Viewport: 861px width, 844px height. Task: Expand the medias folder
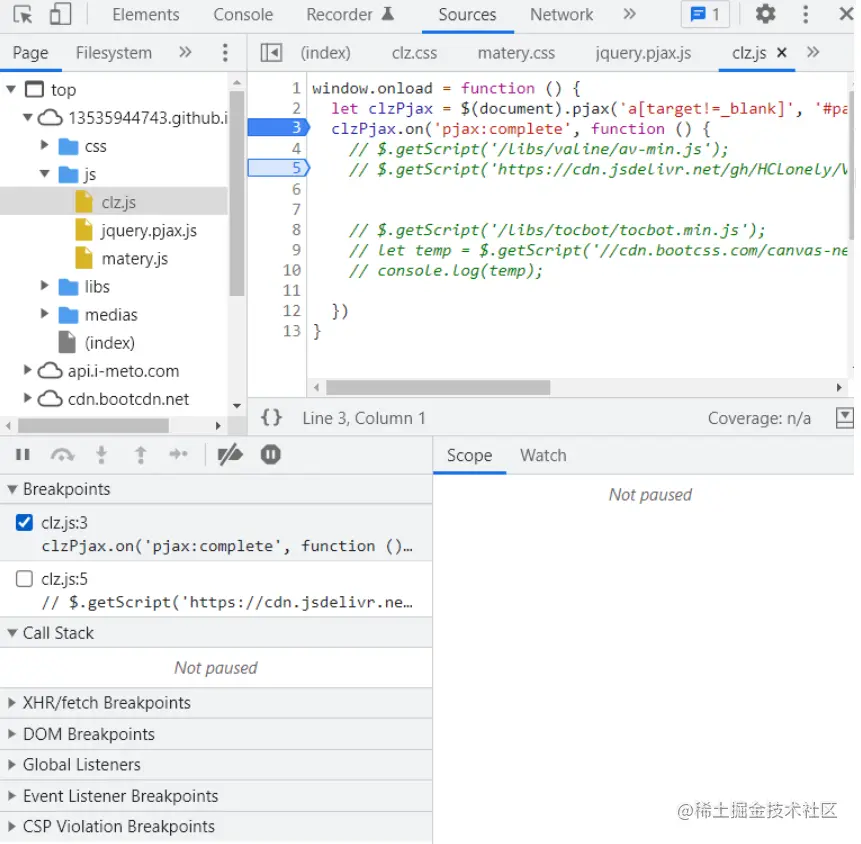[x=44, y=314]
